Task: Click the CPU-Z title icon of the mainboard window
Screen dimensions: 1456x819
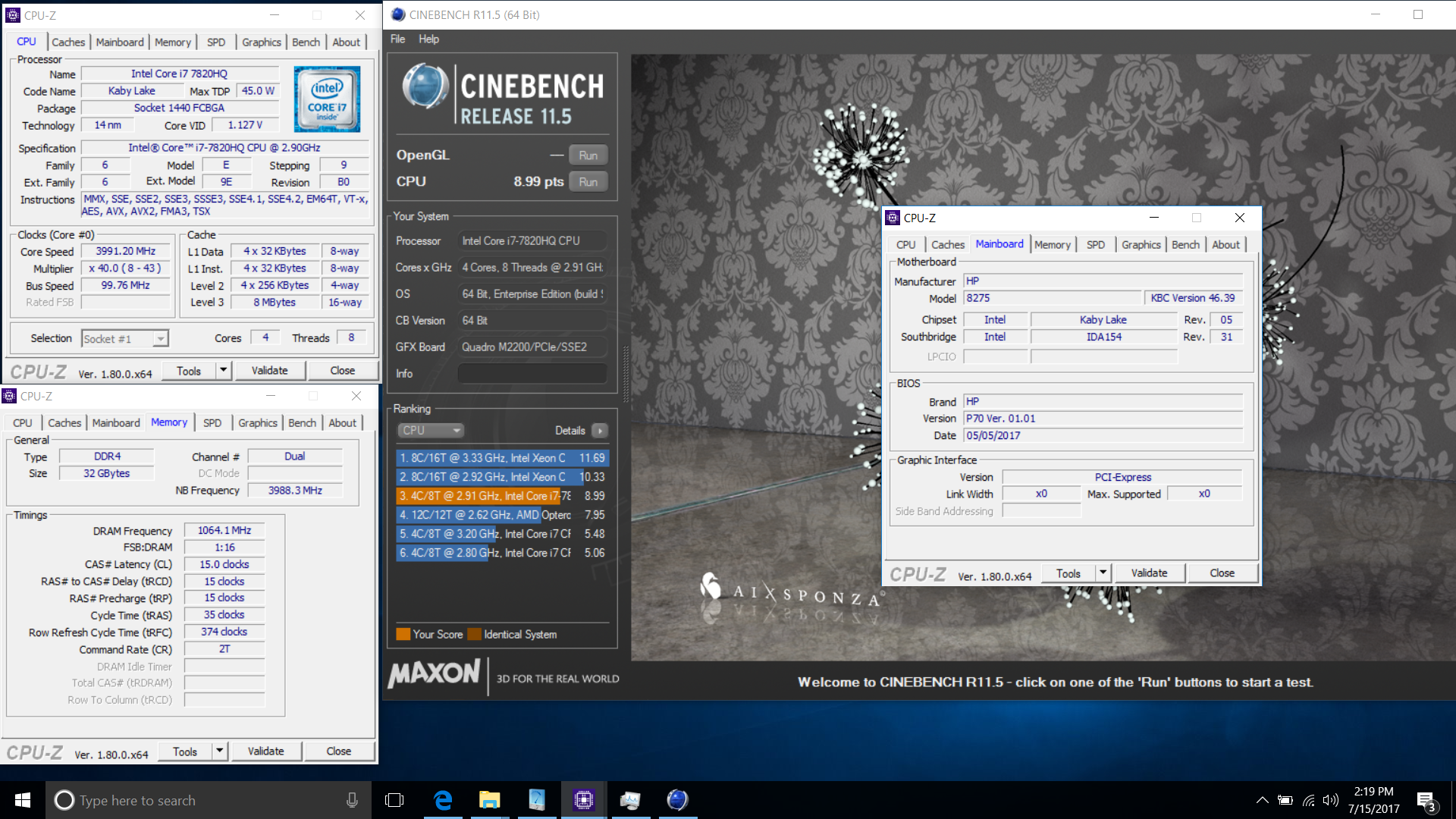Action: 893,218
